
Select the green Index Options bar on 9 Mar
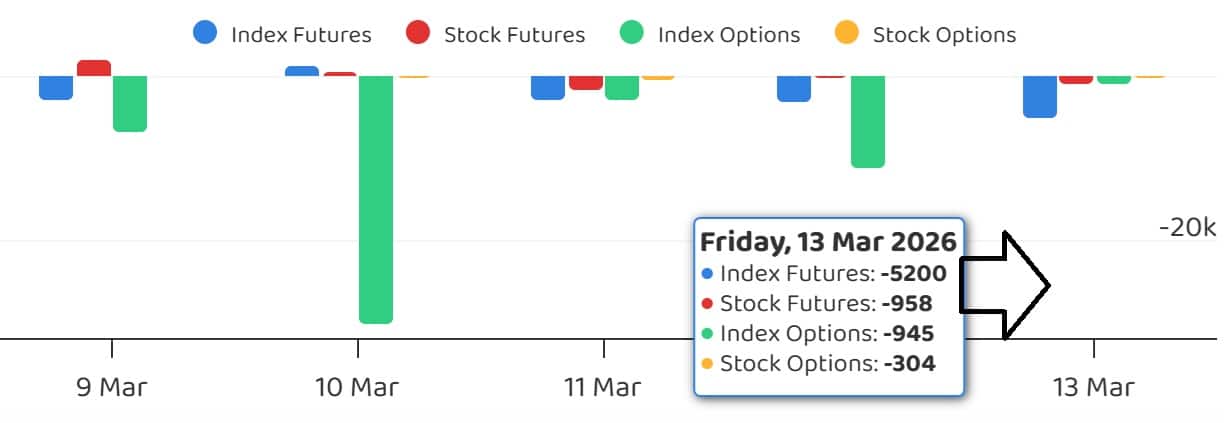tap(130, 103)
